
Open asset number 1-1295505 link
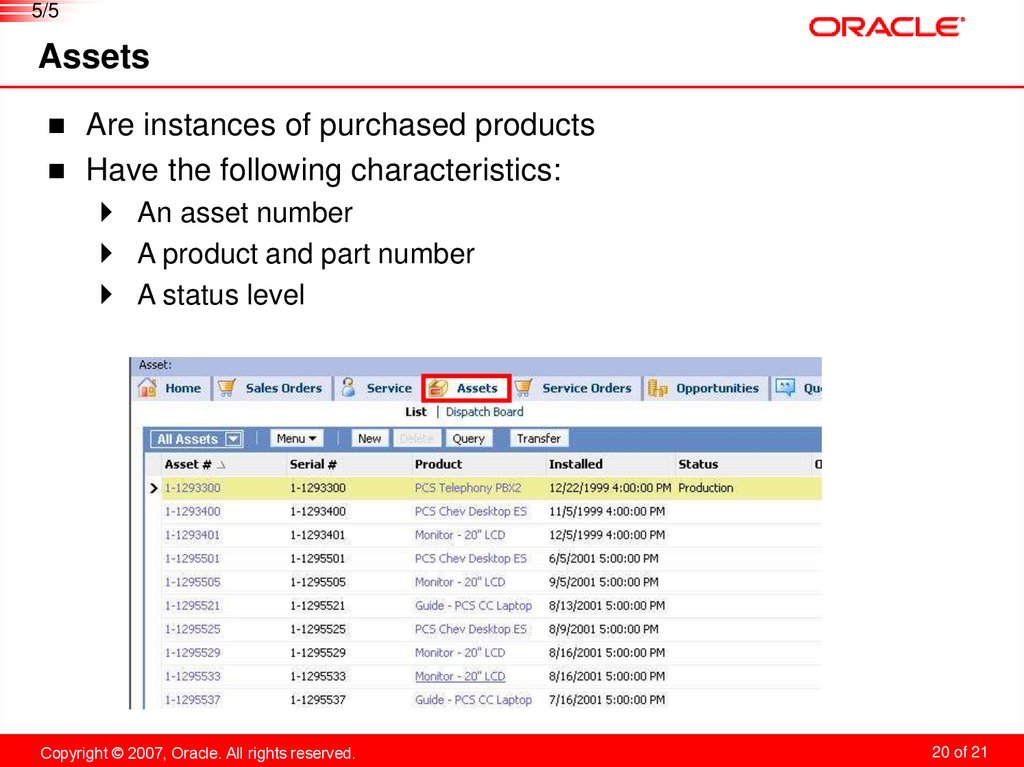[x=193, y=582]
